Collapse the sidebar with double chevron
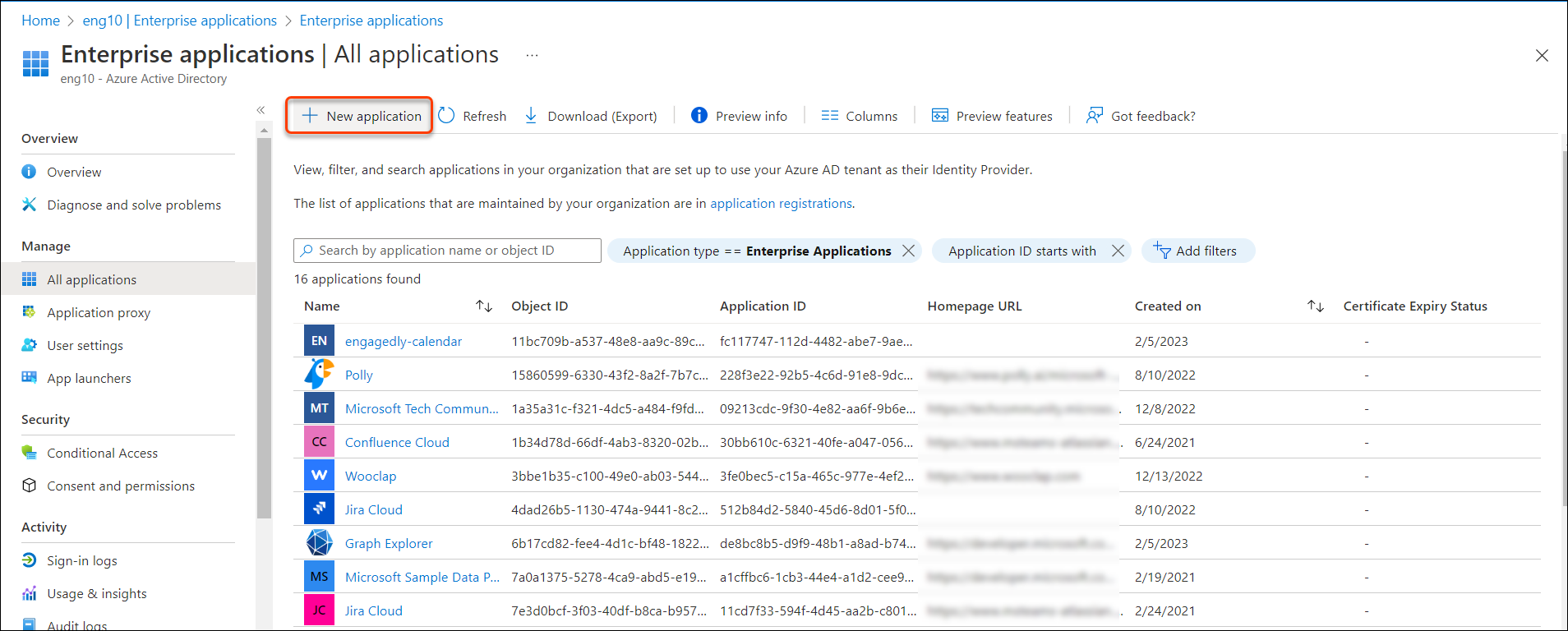This screenshot has width=1568, height=631. click(261, 110)
